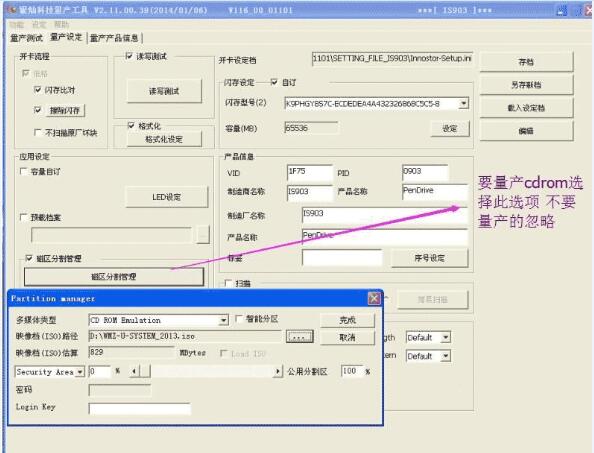594x453 pixels.
Task: Click the VID input field
Action: coord(310,172)
